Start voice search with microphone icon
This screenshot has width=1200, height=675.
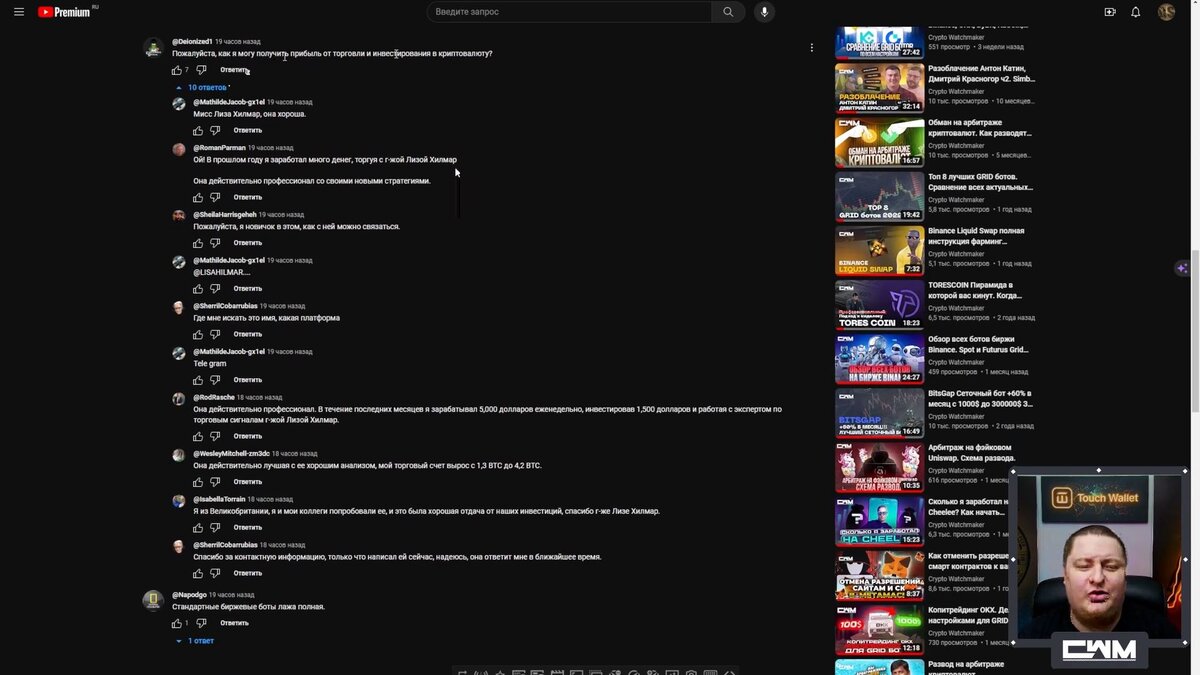click(765, 12)
